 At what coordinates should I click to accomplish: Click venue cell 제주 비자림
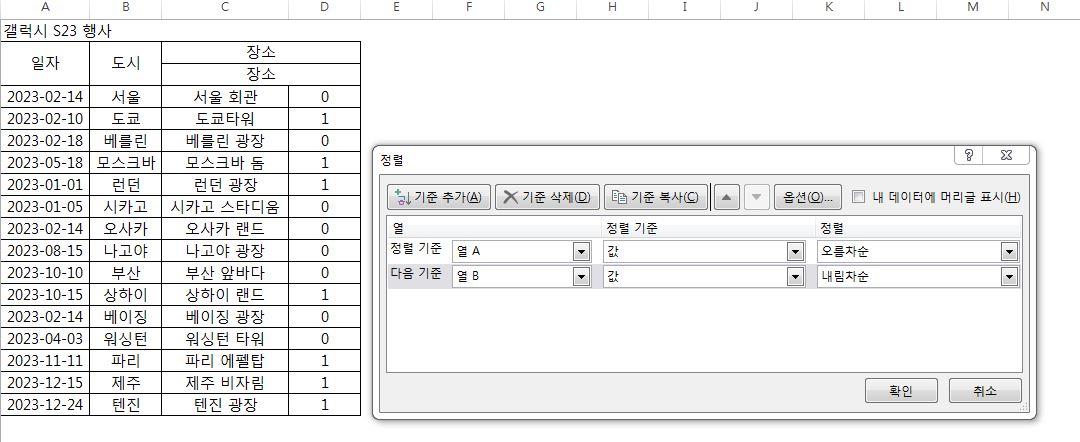(x=225, y=383)
